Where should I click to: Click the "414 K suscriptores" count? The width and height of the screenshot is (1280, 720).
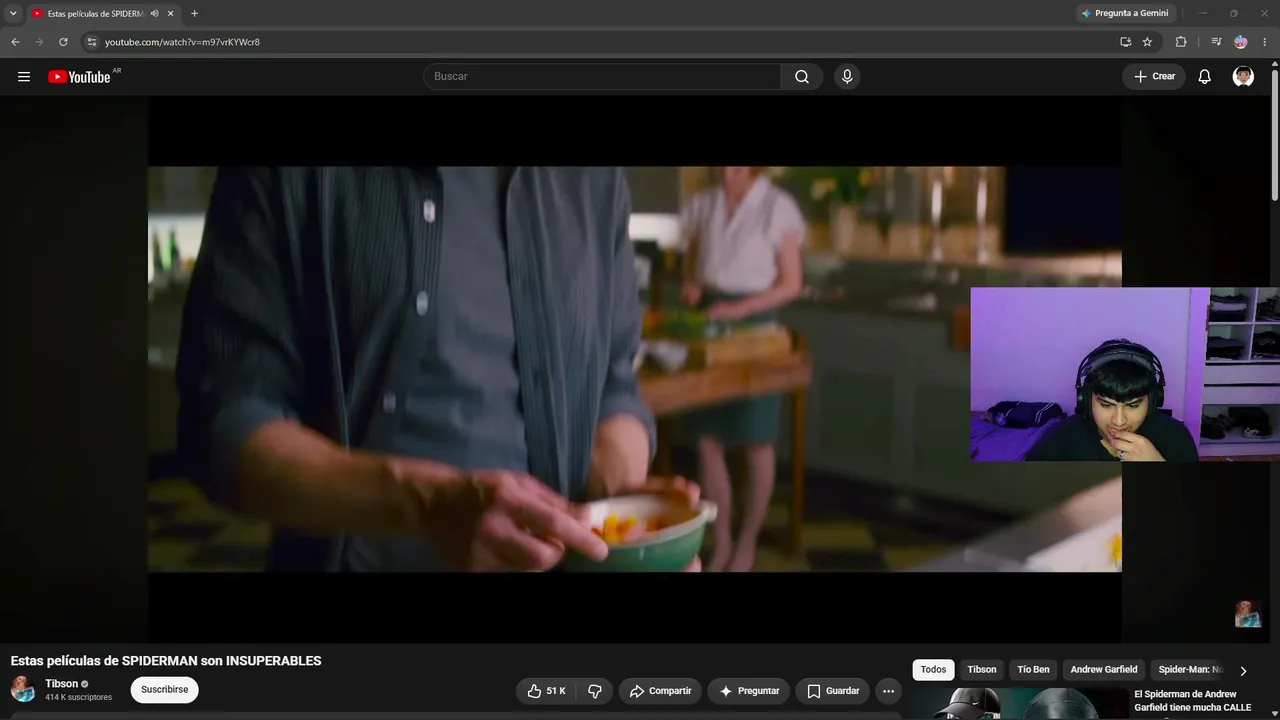[x=78, y=697]
